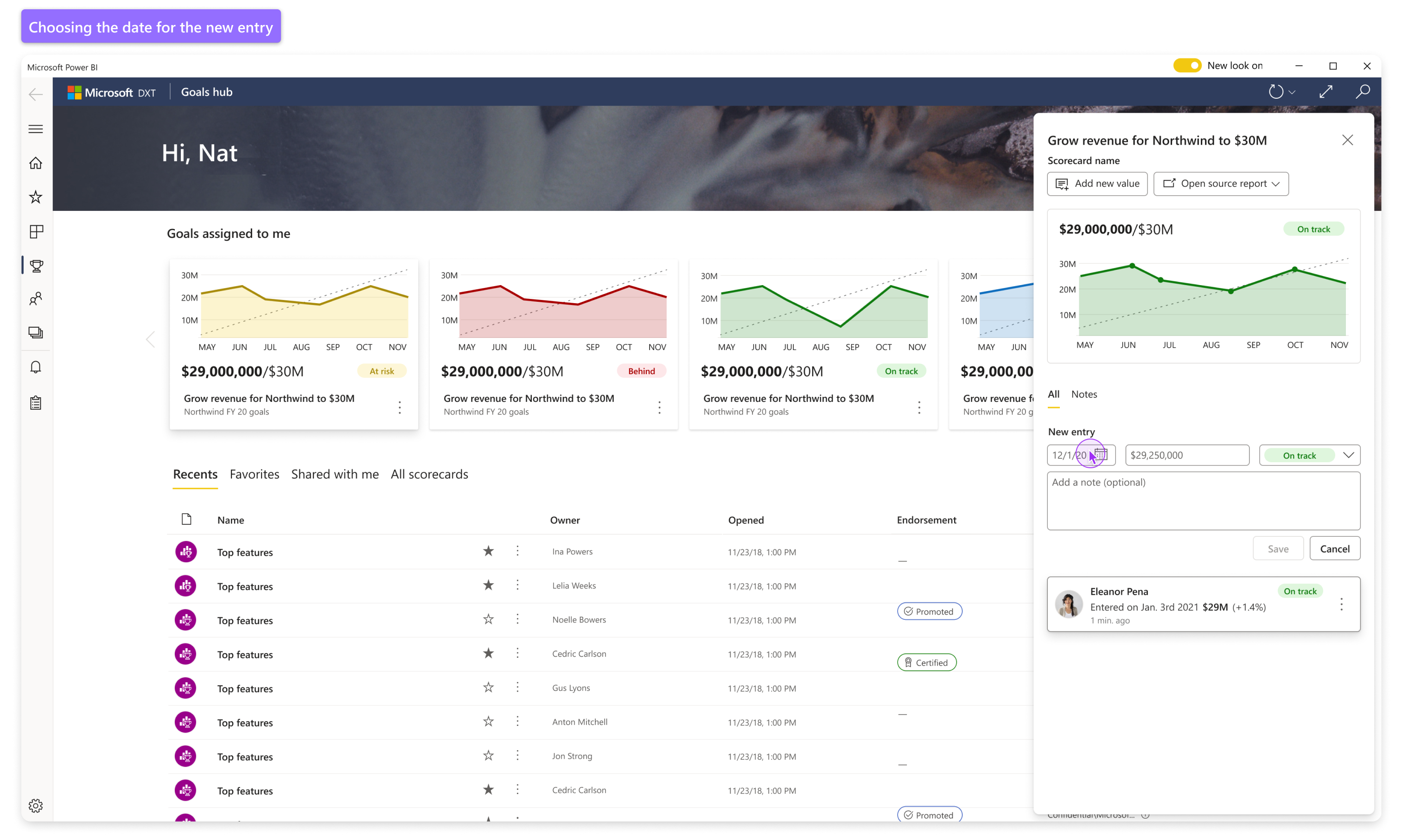Expand the Open source report dropdown
This screenshot has width=1402, height=840.
point(1221,184)
